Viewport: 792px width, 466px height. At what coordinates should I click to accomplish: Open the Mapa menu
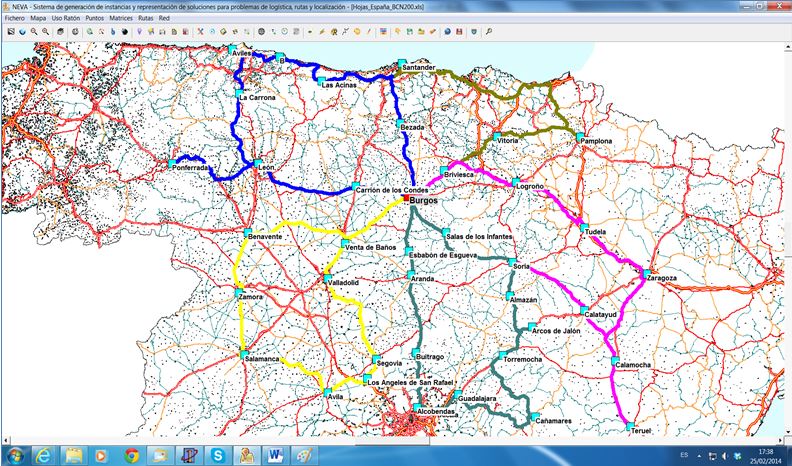point(38,18)
